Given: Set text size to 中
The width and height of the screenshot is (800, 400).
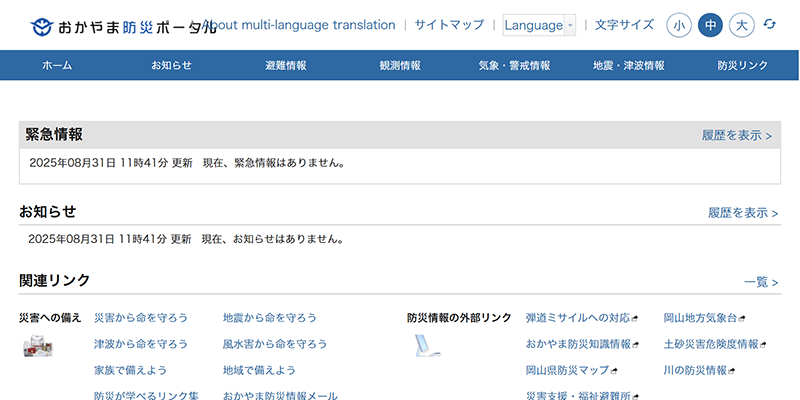Looking at the screenshot, I should coord(710,25).
